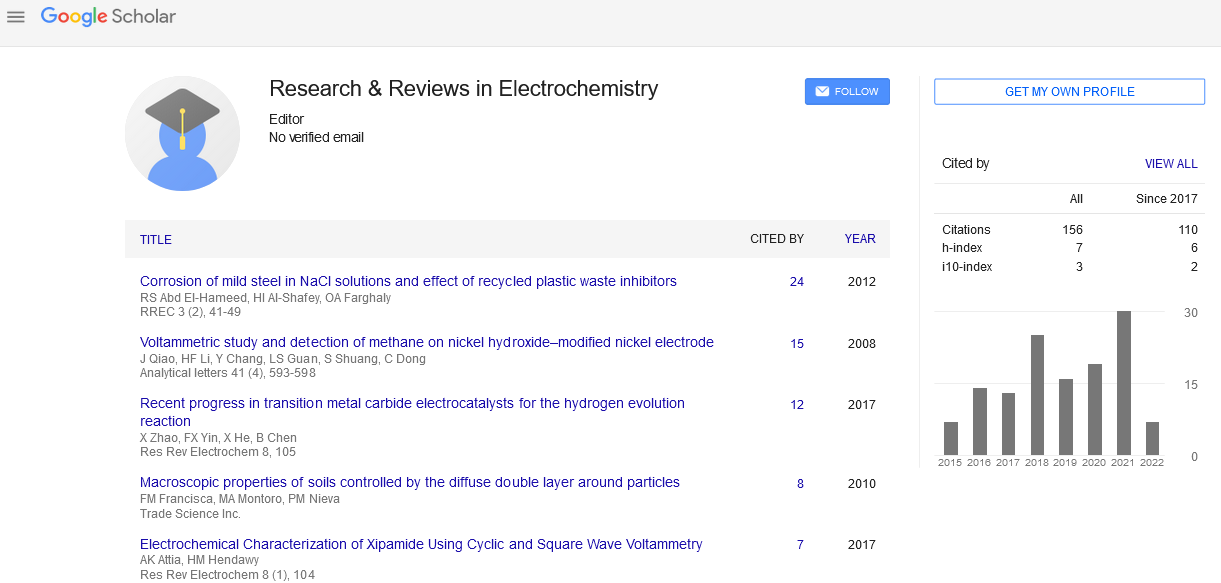Viewport: 1221px width, 583px height.
Task: Open 'Corrosion of mild steel in NaCl' article
Action: pyautogui.click(x=408, y=281)
